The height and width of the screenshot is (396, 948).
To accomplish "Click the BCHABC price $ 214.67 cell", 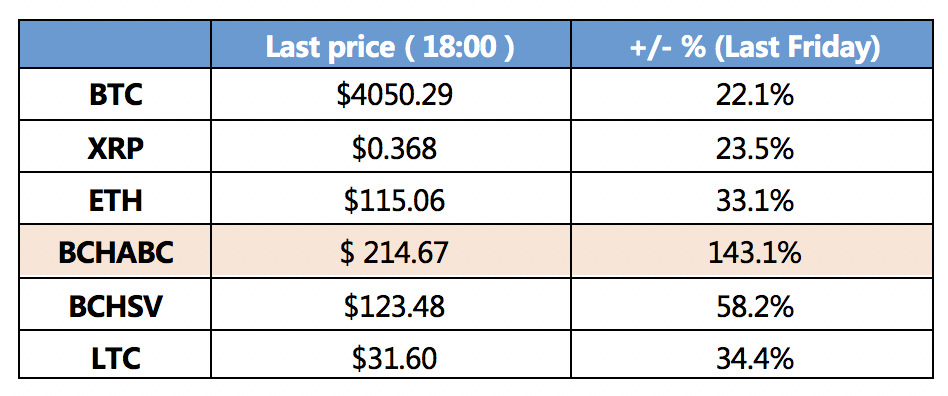I will coord(391,252).
